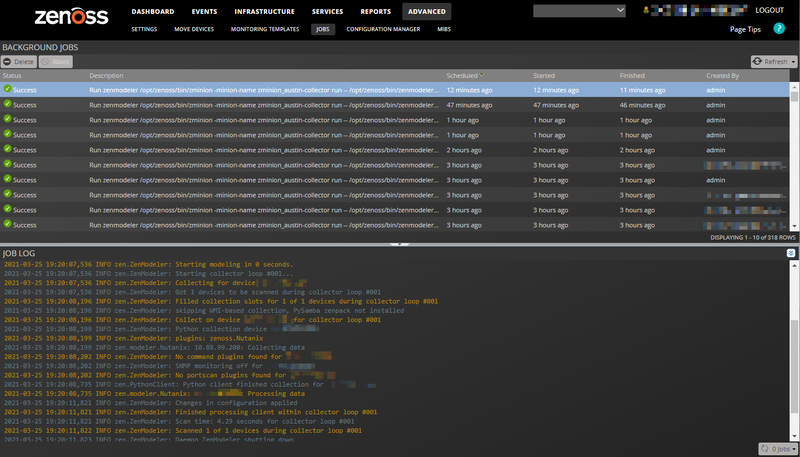Click 'Finished' cell 46 minutes ago

point(642,105)
